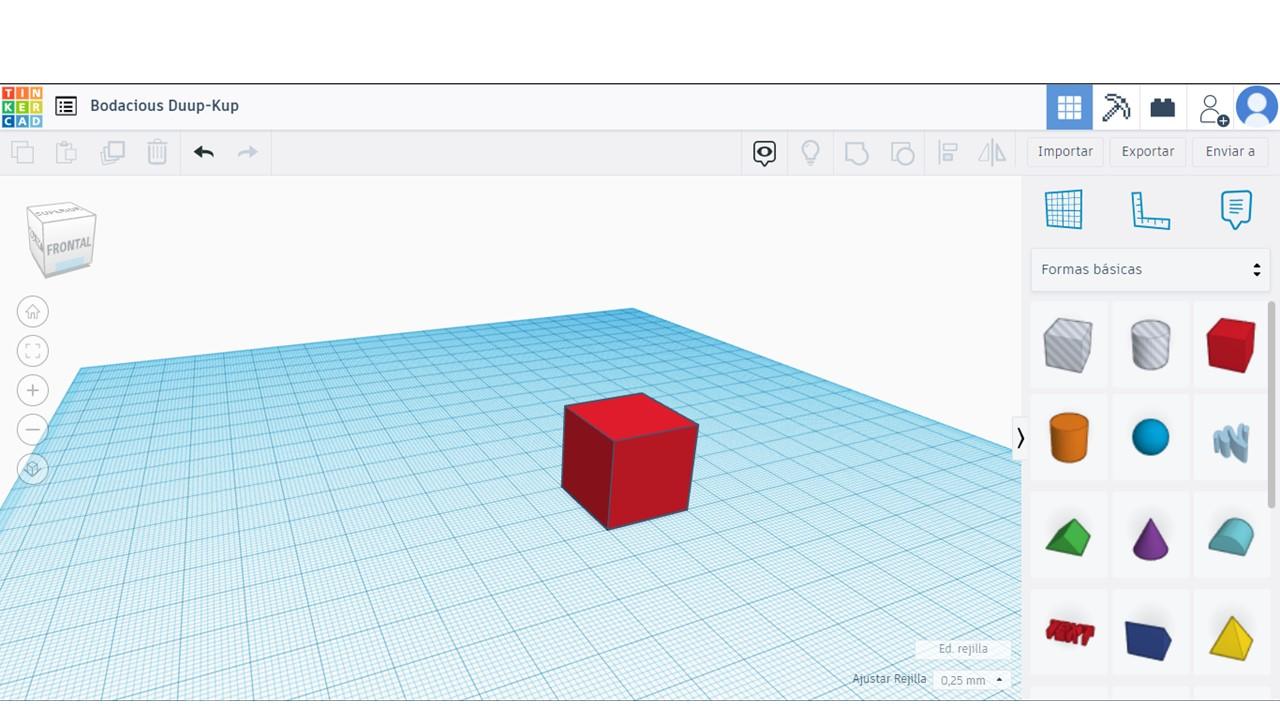Click the Ruler tool icon
This screenshot has width=1280, height=720.
pyautogui.click(x=1150, y=210)
